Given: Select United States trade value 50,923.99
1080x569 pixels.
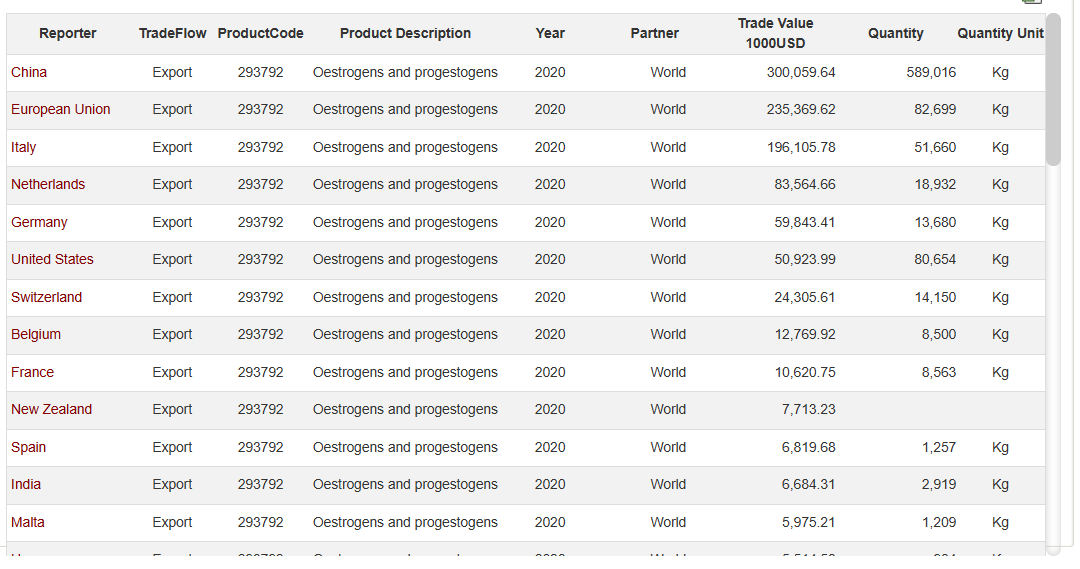Looking at the screenshot, I should [804, 260].
